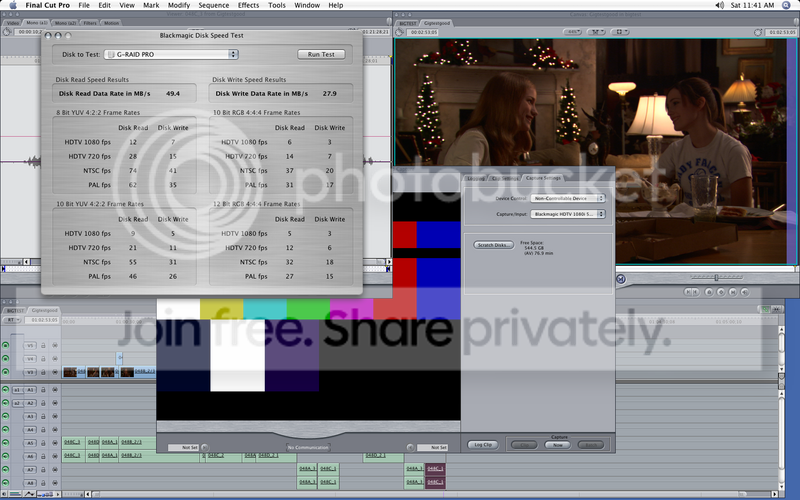Open RT real-time popup in timeline
This screenshot has width=800, height=500.
coord(11,320)
